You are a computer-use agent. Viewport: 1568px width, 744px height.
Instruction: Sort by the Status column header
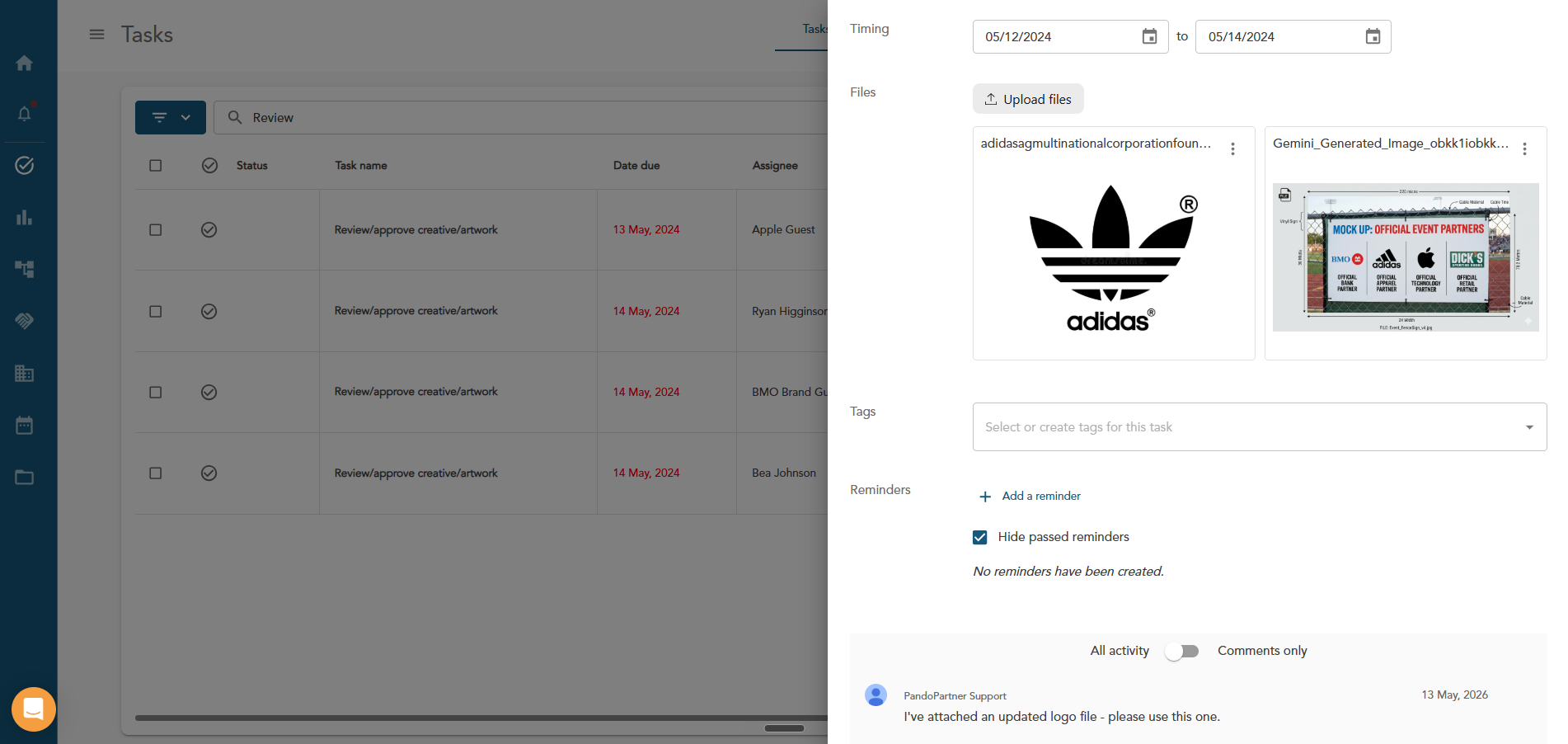252,165
